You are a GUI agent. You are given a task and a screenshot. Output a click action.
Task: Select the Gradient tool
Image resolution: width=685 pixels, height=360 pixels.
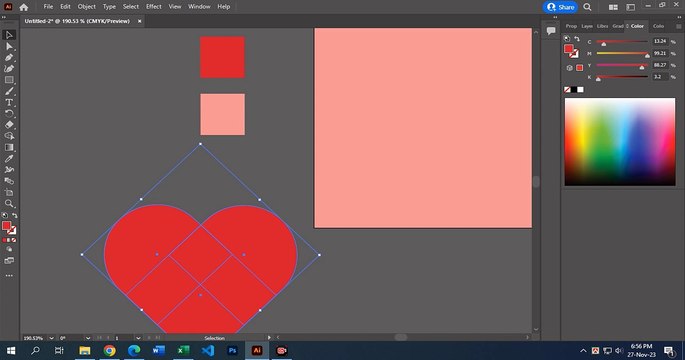(9, 148)
